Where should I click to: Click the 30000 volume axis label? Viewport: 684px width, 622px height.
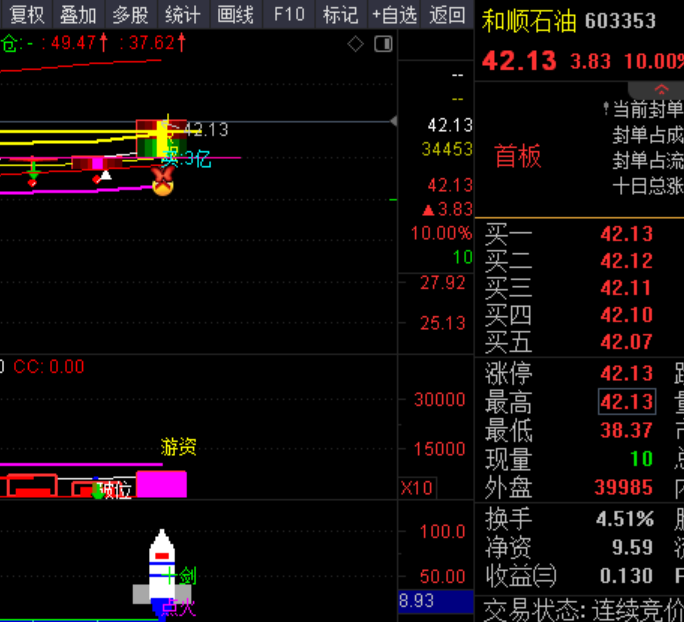point(440,400)
